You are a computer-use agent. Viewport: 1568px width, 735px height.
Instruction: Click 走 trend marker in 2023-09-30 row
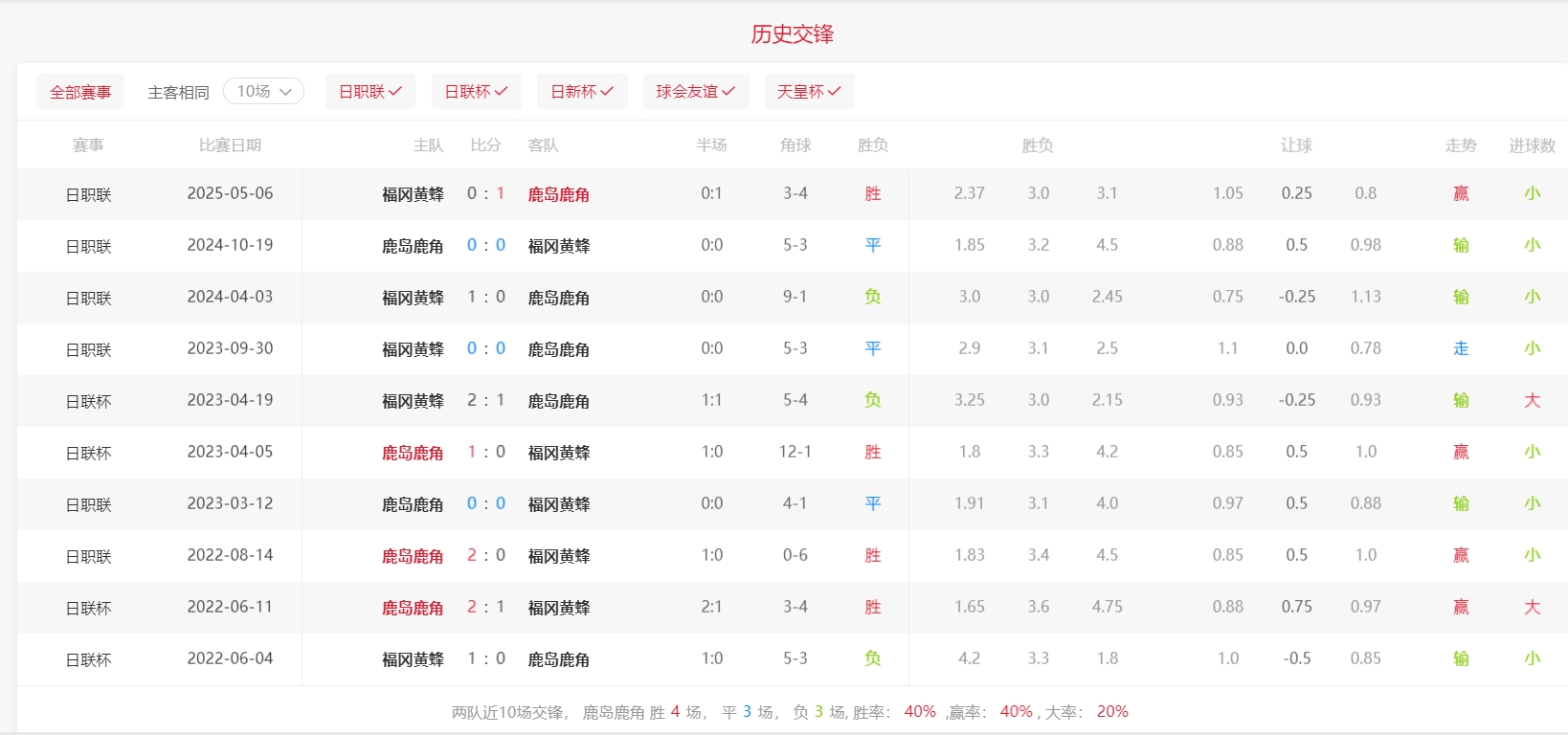pyautogui.click(x=1461, y=348)
